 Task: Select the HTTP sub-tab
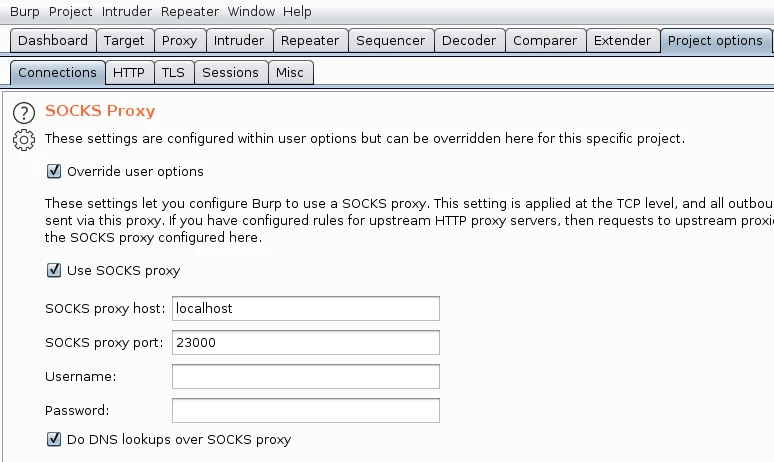pos(129,73)
